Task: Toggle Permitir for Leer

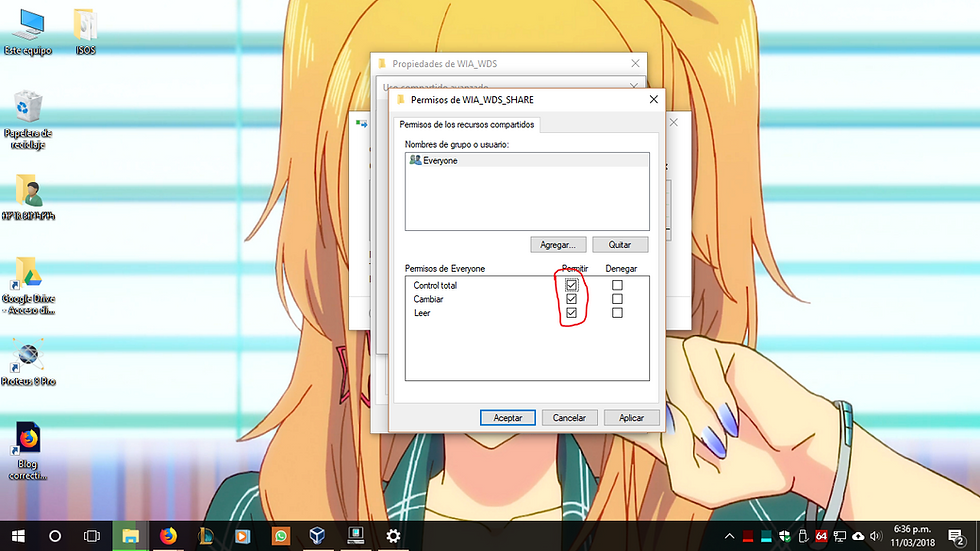Action: click(x=571, y=313)
